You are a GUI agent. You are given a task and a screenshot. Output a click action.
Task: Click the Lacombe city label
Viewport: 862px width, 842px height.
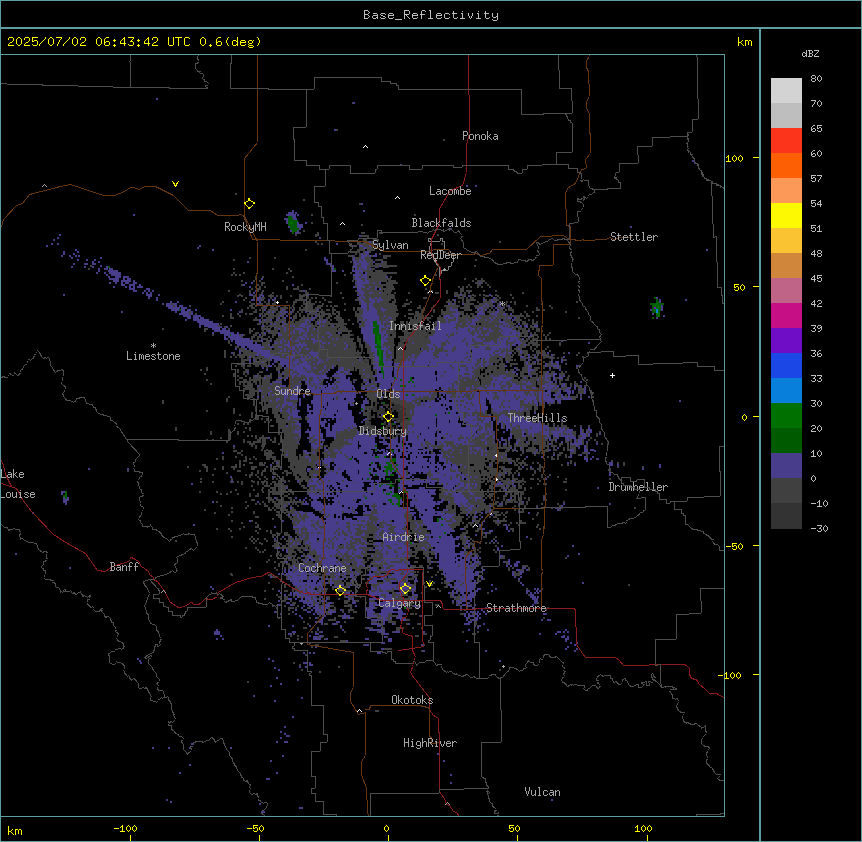coord(450,191)
